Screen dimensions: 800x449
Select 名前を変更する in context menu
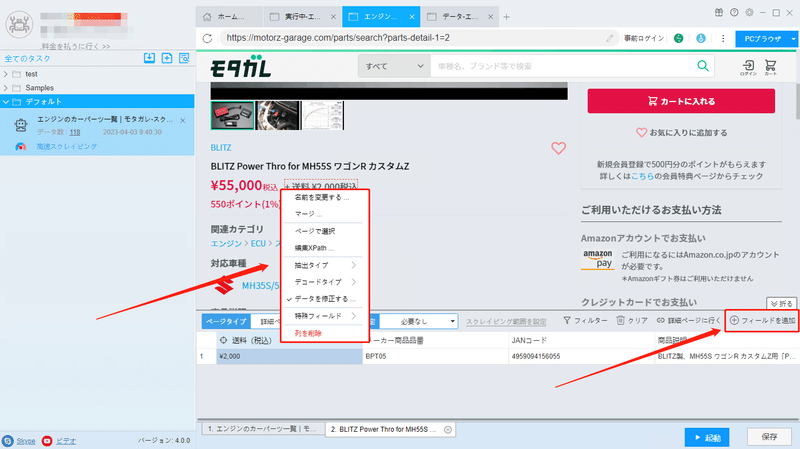(324, 197)
